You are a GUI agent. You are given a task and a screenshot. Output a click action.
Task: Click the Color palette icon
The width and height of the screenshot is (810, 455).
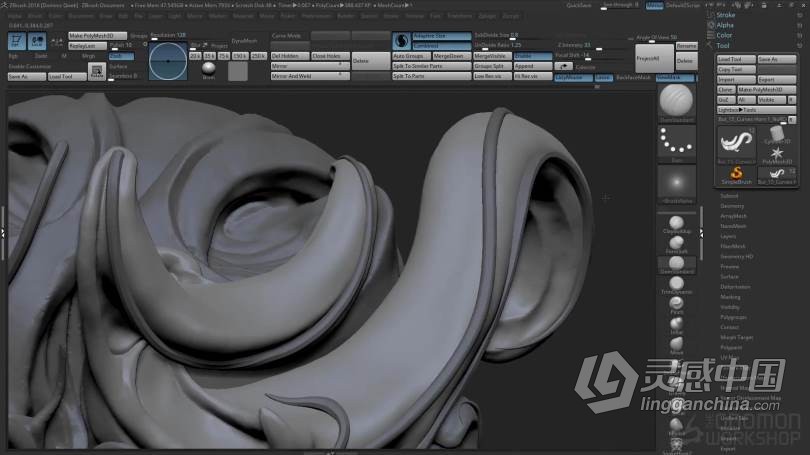click(x=711, y=35)
